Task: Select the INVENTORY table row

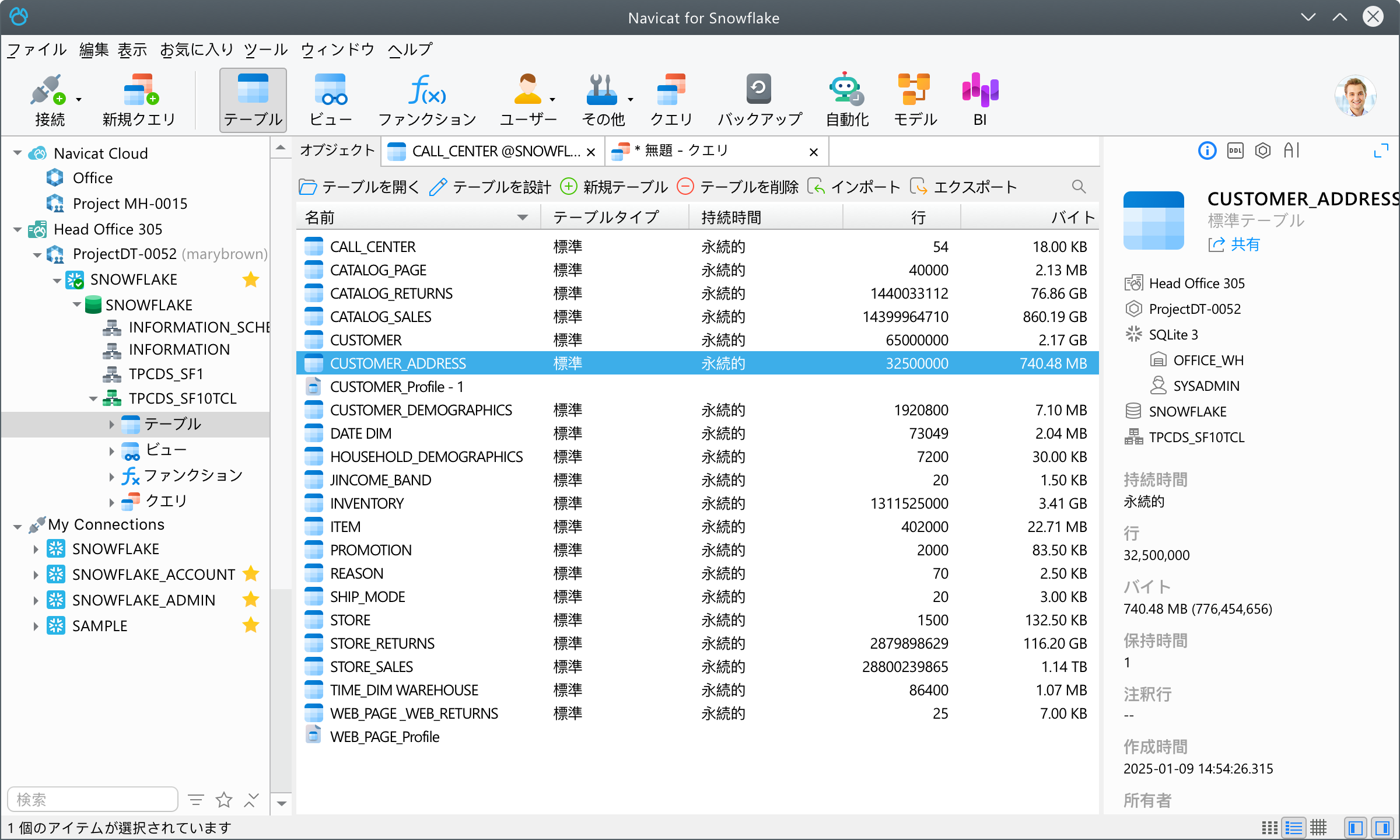Action: pyautogui.click(x=697, y=503)
